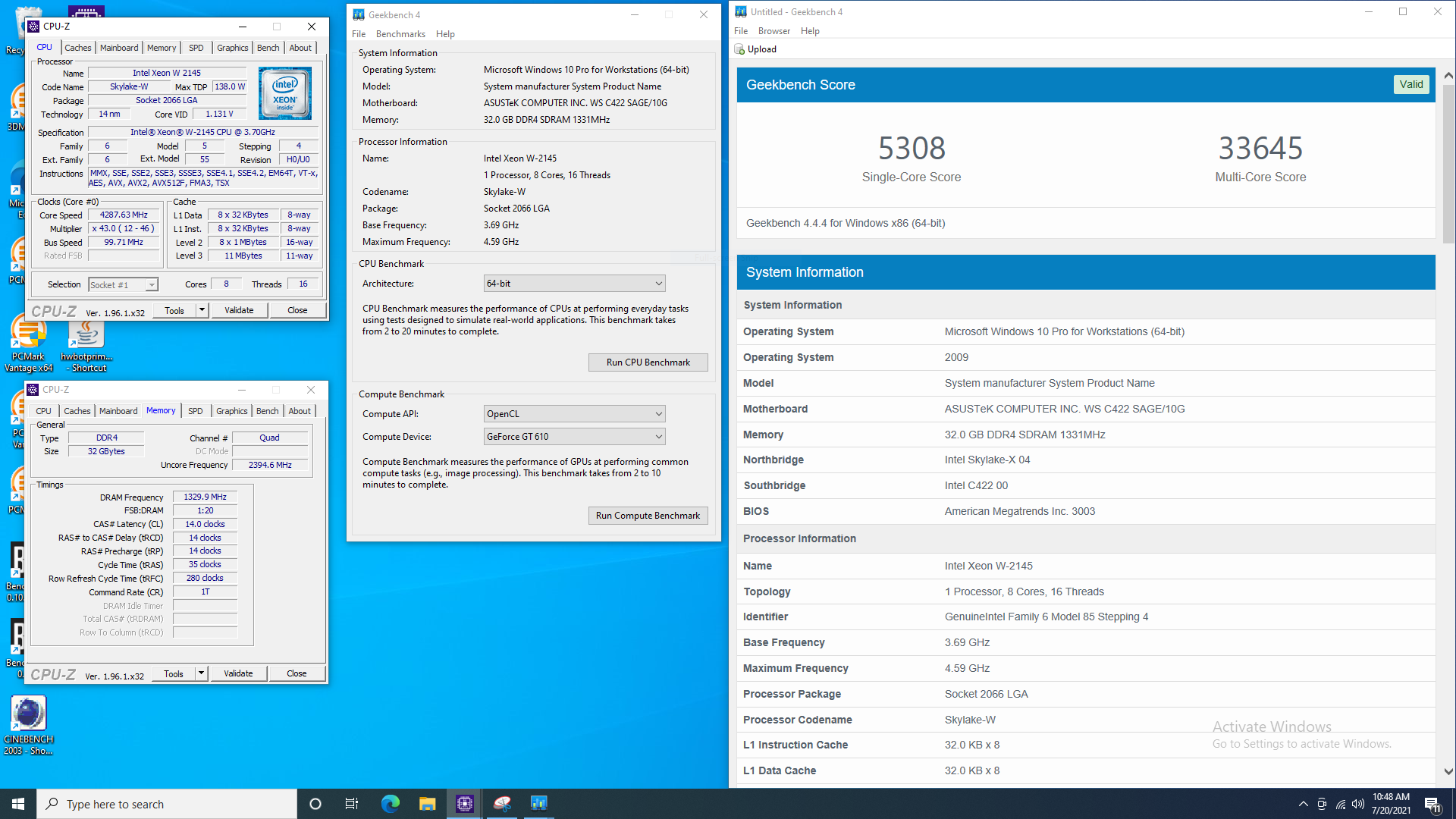
Task: Click the 'Type here to search' taskbar box
Action: pyautogui.click(x=167, y=804)
